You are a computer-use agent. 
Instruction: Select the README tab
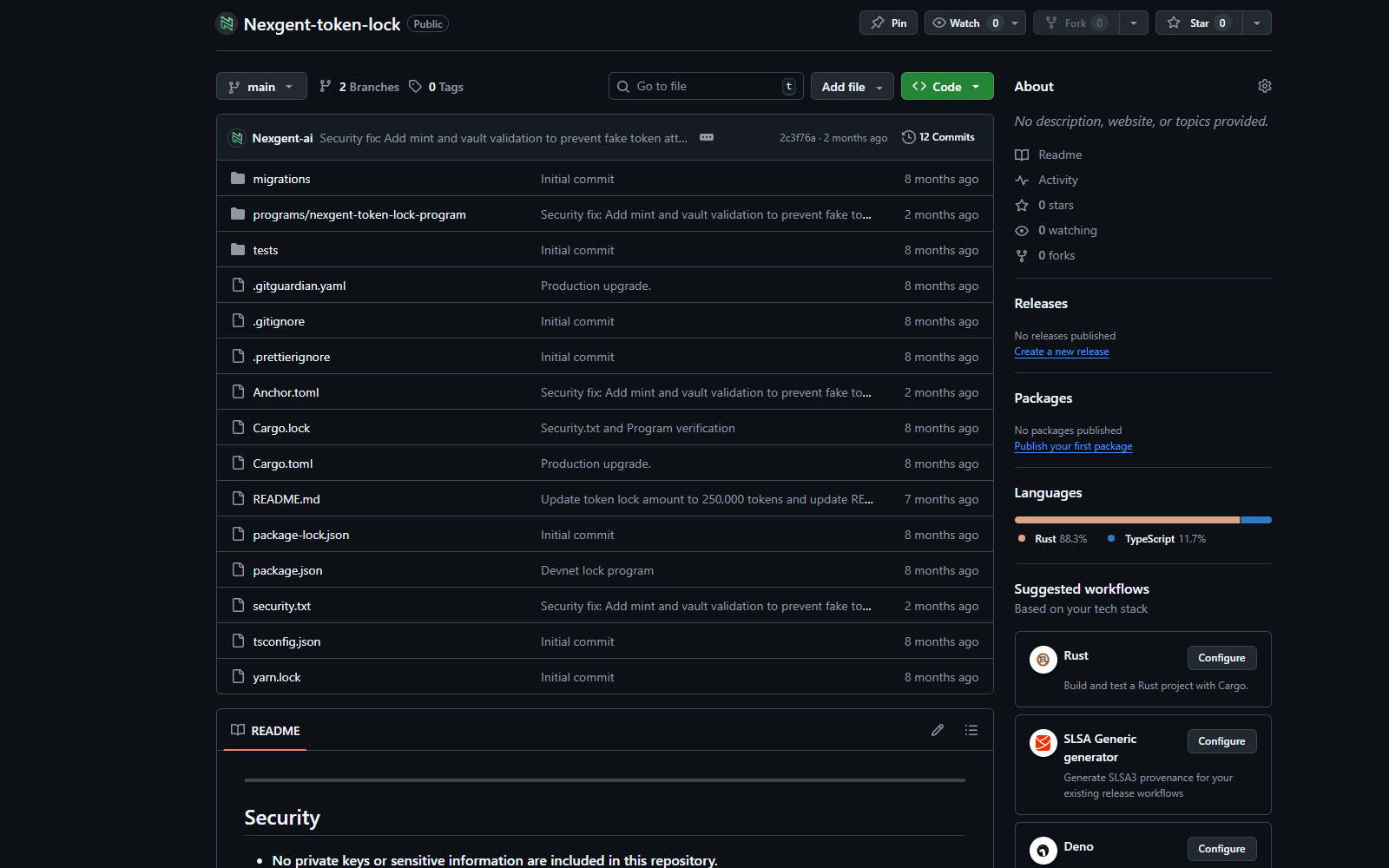pyautogui.click(x=266, y=731)
